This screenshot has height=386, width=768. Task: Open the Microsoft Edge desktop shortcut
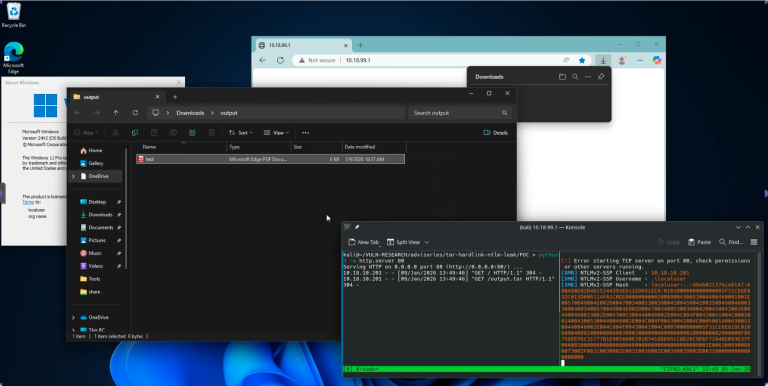pyautogui.click(x=14, y=57)
